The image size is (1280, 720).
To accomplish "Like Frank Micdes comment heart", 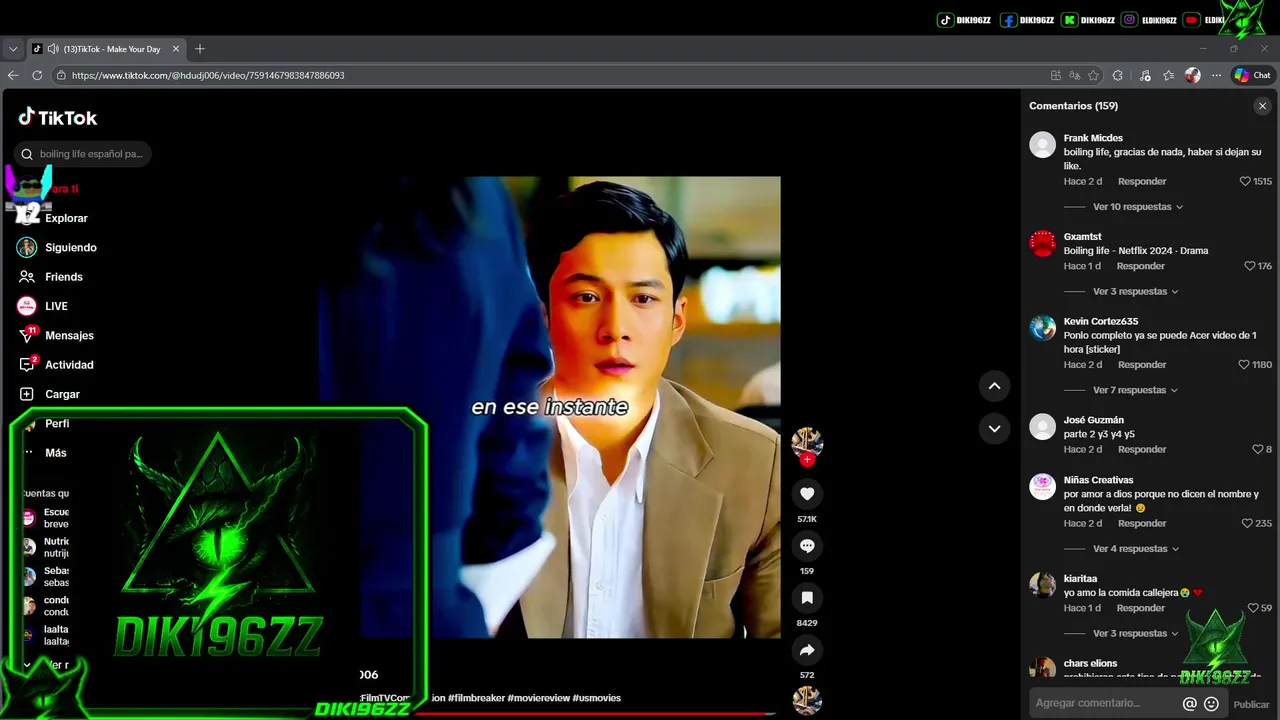I will [1245, 182].
